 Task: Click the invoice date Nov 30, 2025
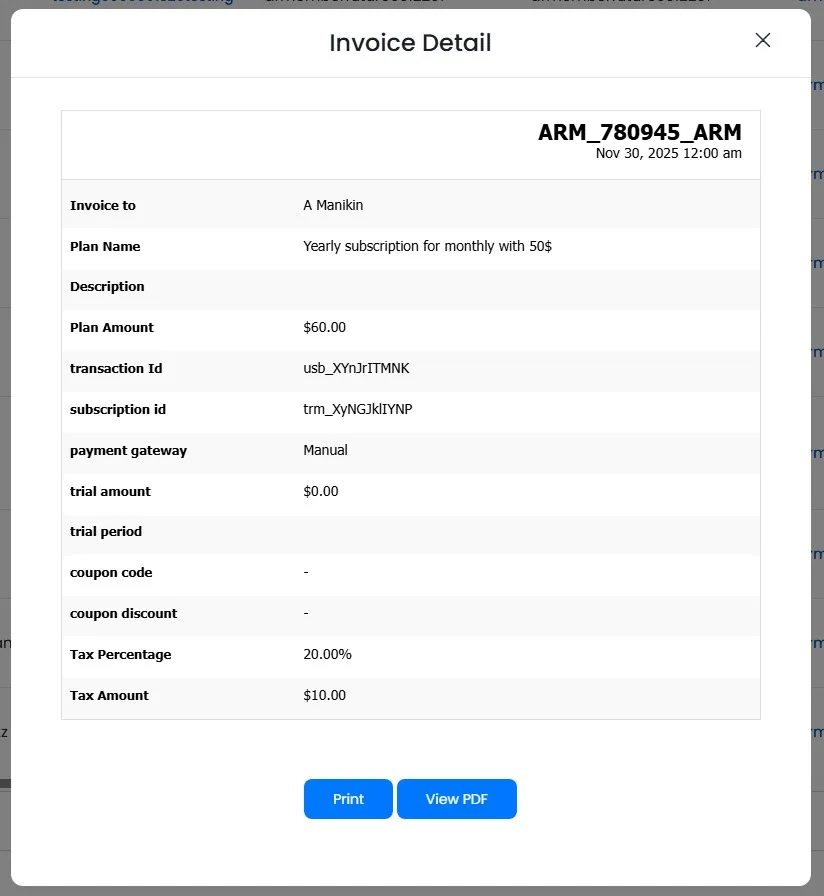click(x=668, y=153)
